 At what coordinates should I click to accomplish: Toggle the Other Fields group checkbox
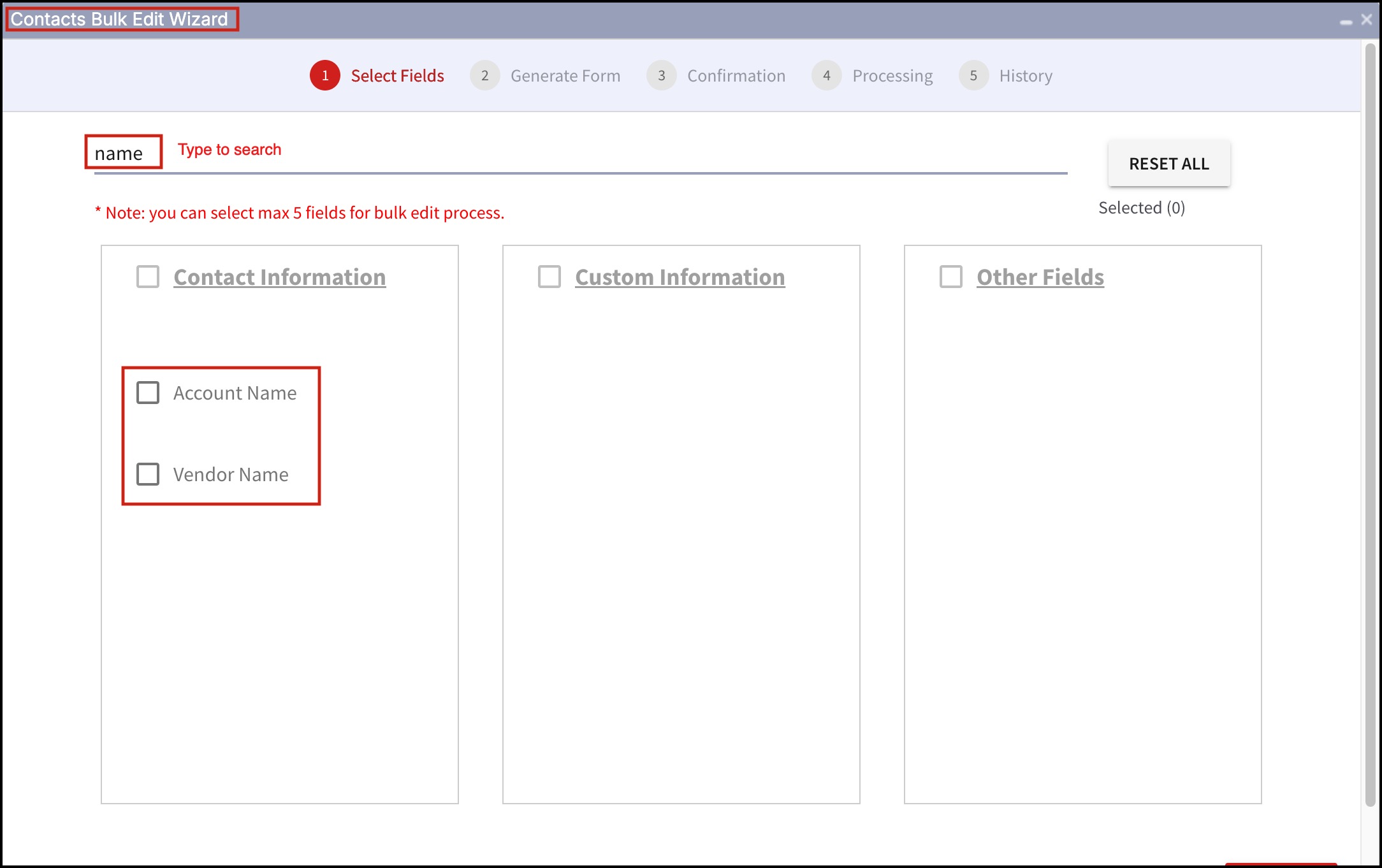coord(950,277)
